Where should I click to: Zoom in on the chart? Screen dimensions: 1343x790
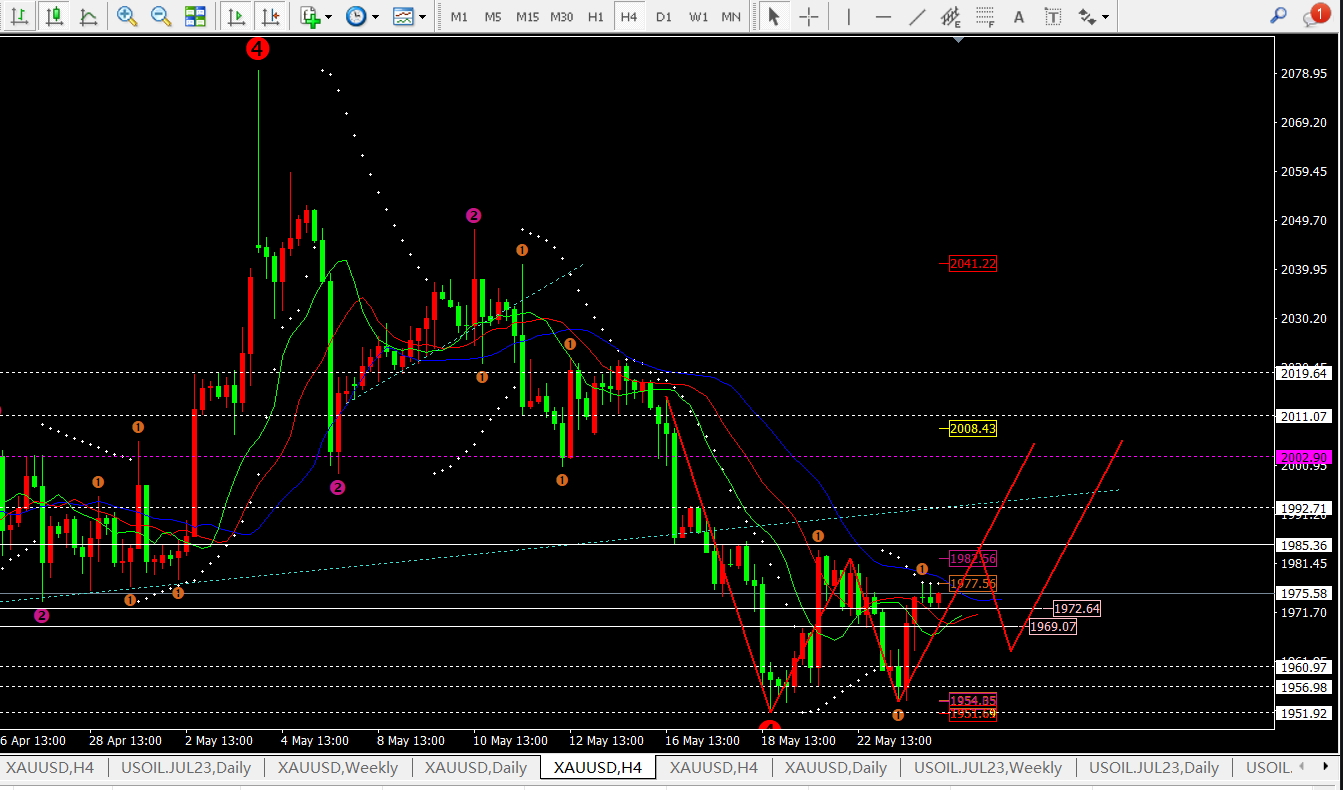coord(127,16)
